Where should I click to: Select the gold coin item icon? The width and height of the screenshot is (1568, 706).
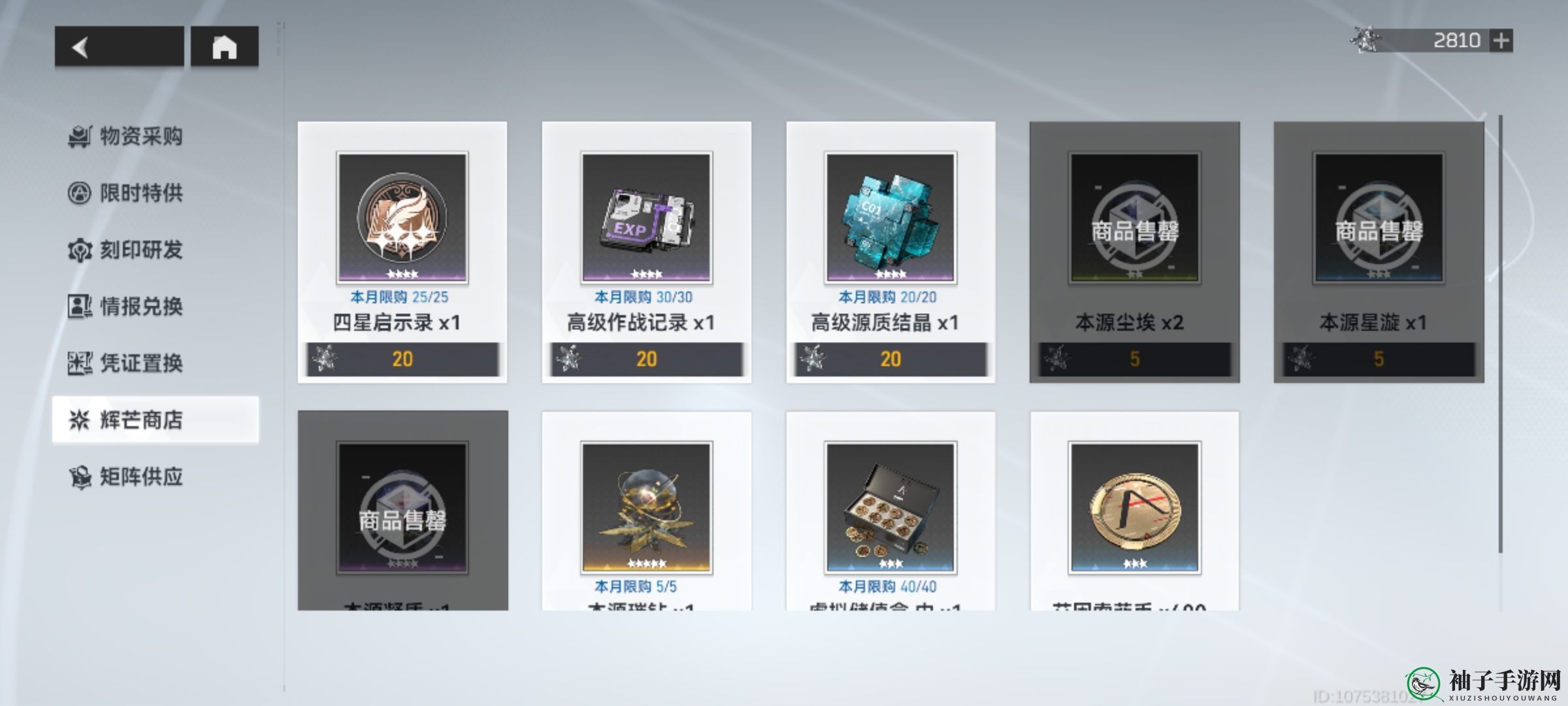coord(1135,507)
